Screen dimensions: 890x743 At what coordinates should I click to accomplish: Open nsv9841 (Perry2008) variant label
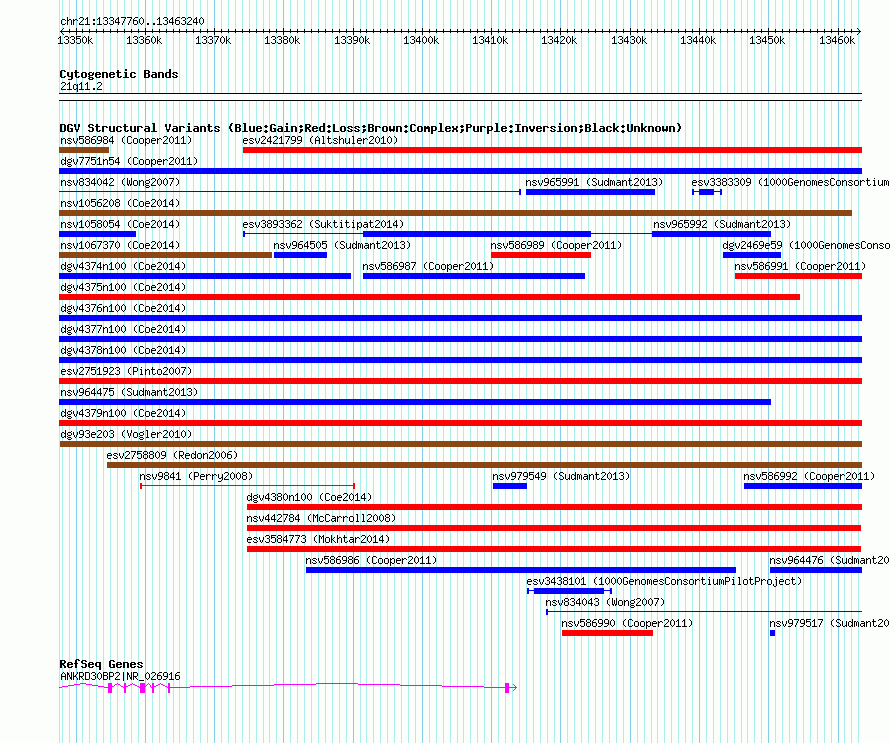pos(196,476)
